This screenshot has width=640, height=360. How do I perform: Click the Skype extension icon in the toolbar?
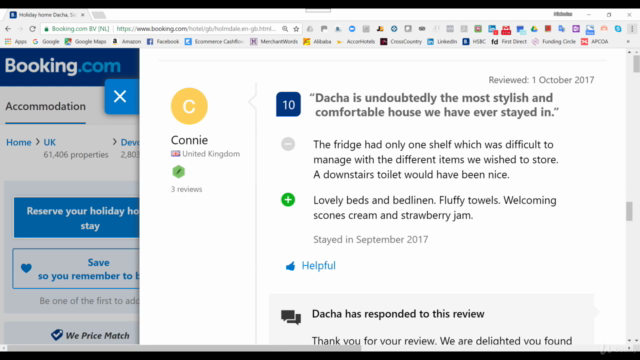618,29
